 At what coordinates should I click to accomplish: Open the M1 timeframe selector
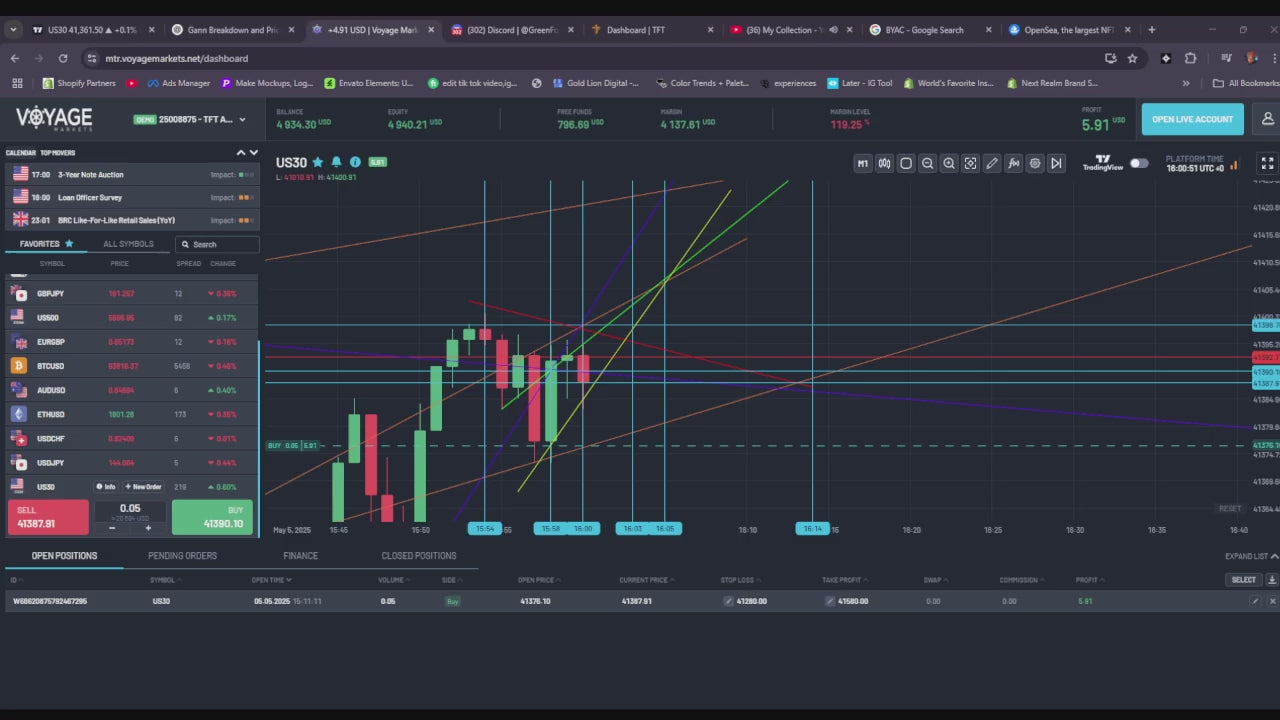pos(863,163)
